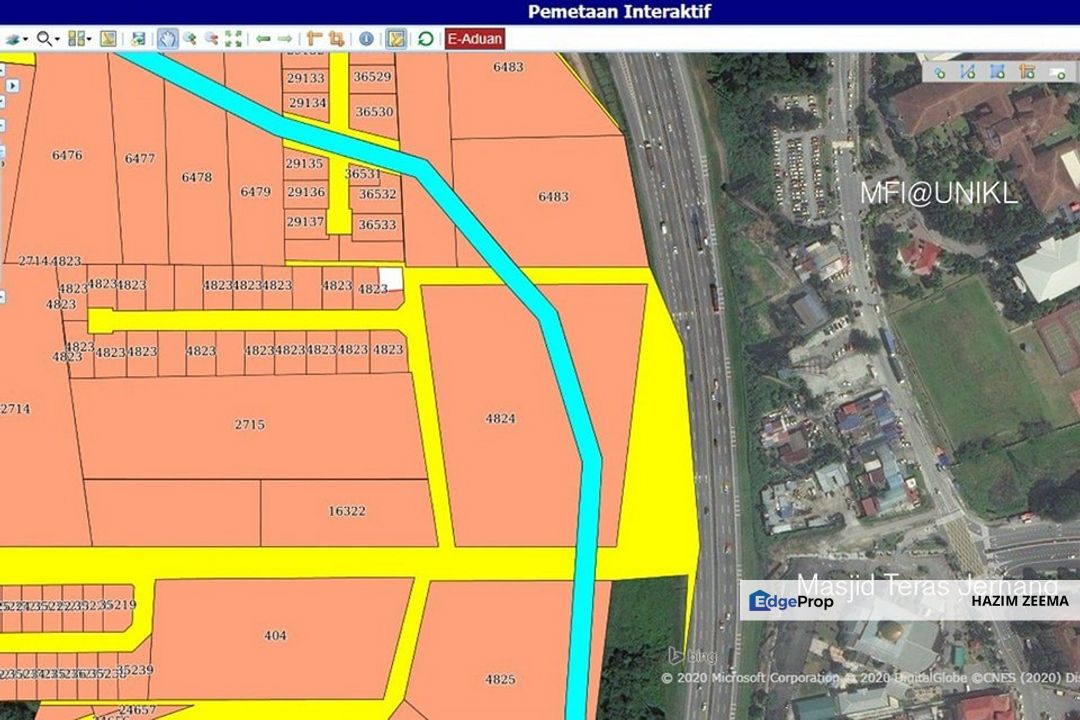Click lot 6476 parcel label

pyautogui.click(x=67, y=155)
